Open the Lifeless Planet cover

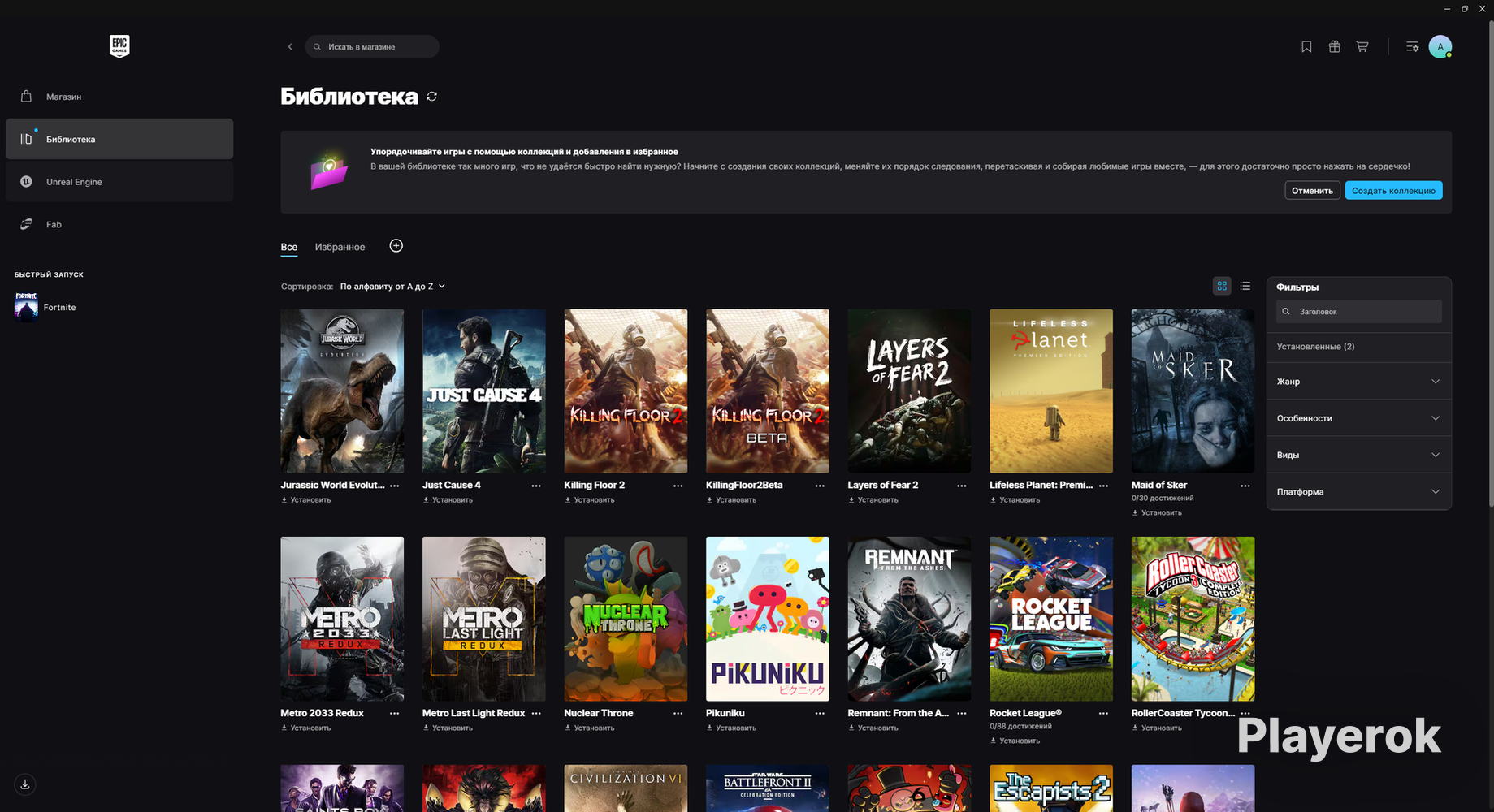pos(1051,391)
